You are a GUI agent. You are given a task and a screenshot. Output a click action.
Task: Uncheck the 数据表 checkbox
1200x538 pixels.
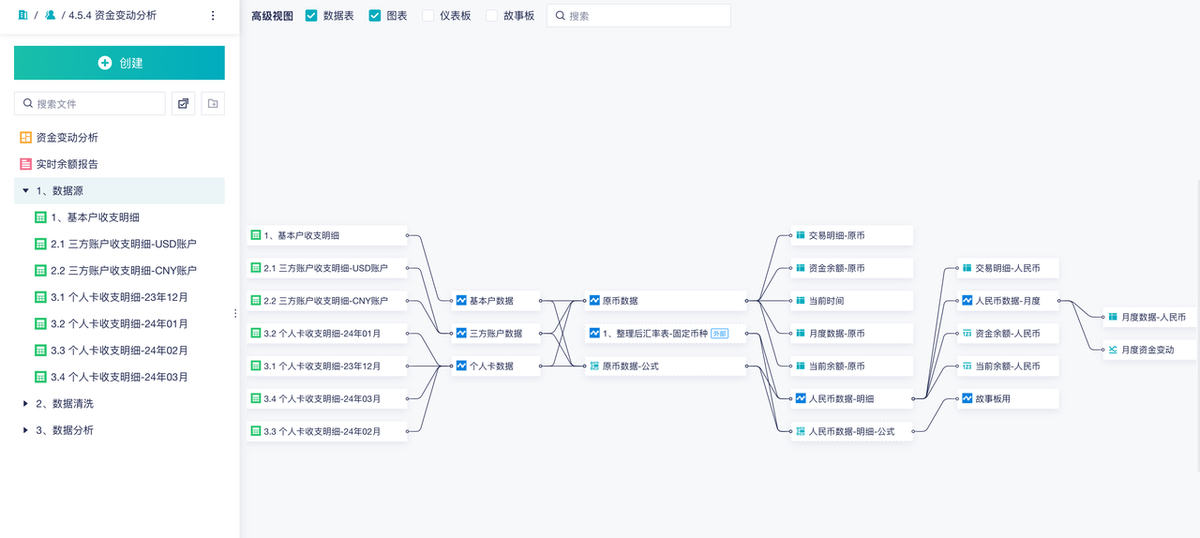coord(311,16)
